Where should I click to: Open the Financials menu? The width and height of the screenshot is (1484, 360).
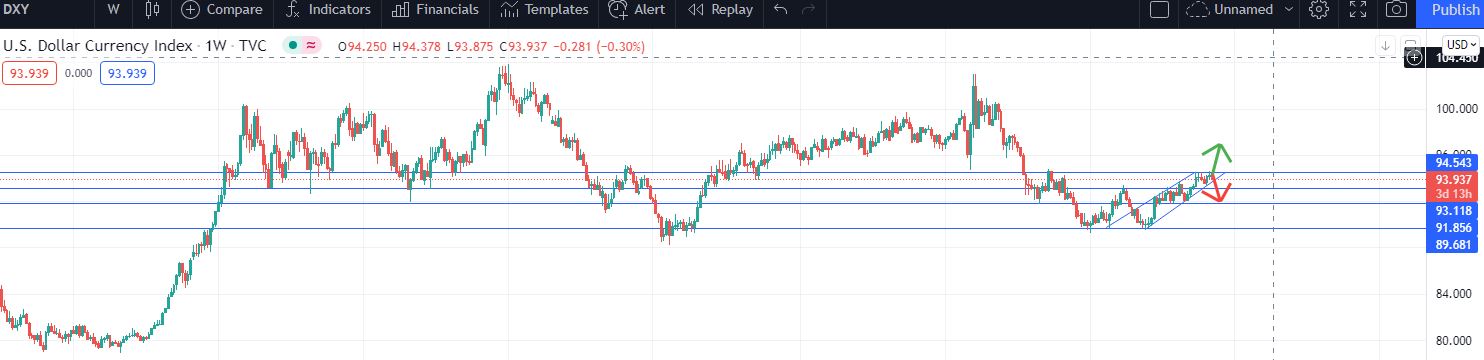[x=435, y=10]
